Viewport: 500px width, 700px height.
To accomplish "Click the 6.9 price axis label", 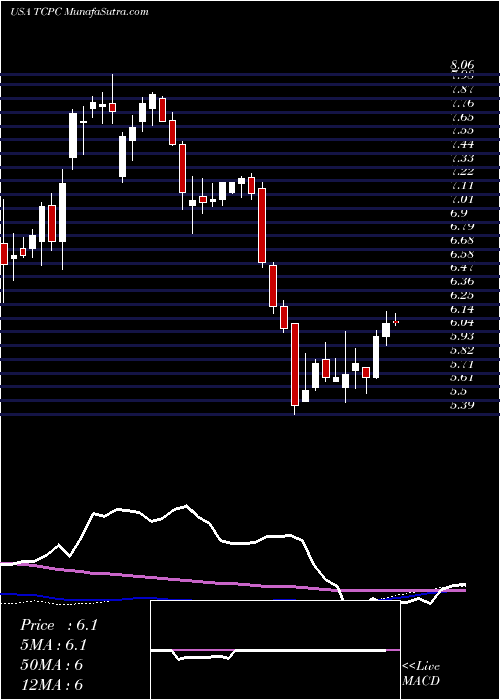I will 459,212.
